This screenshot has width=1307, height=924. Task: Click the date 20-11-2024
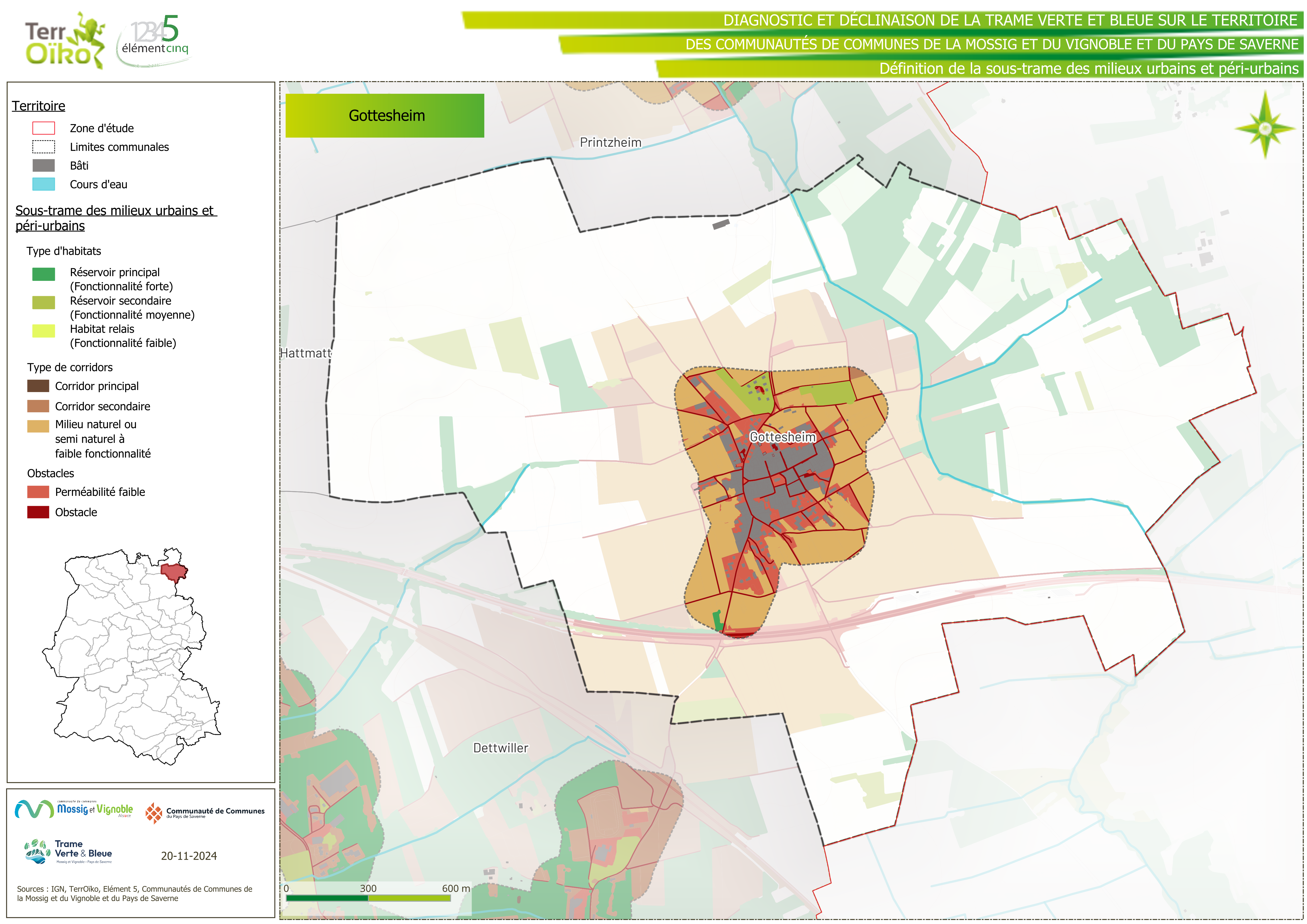pos(188,856)
